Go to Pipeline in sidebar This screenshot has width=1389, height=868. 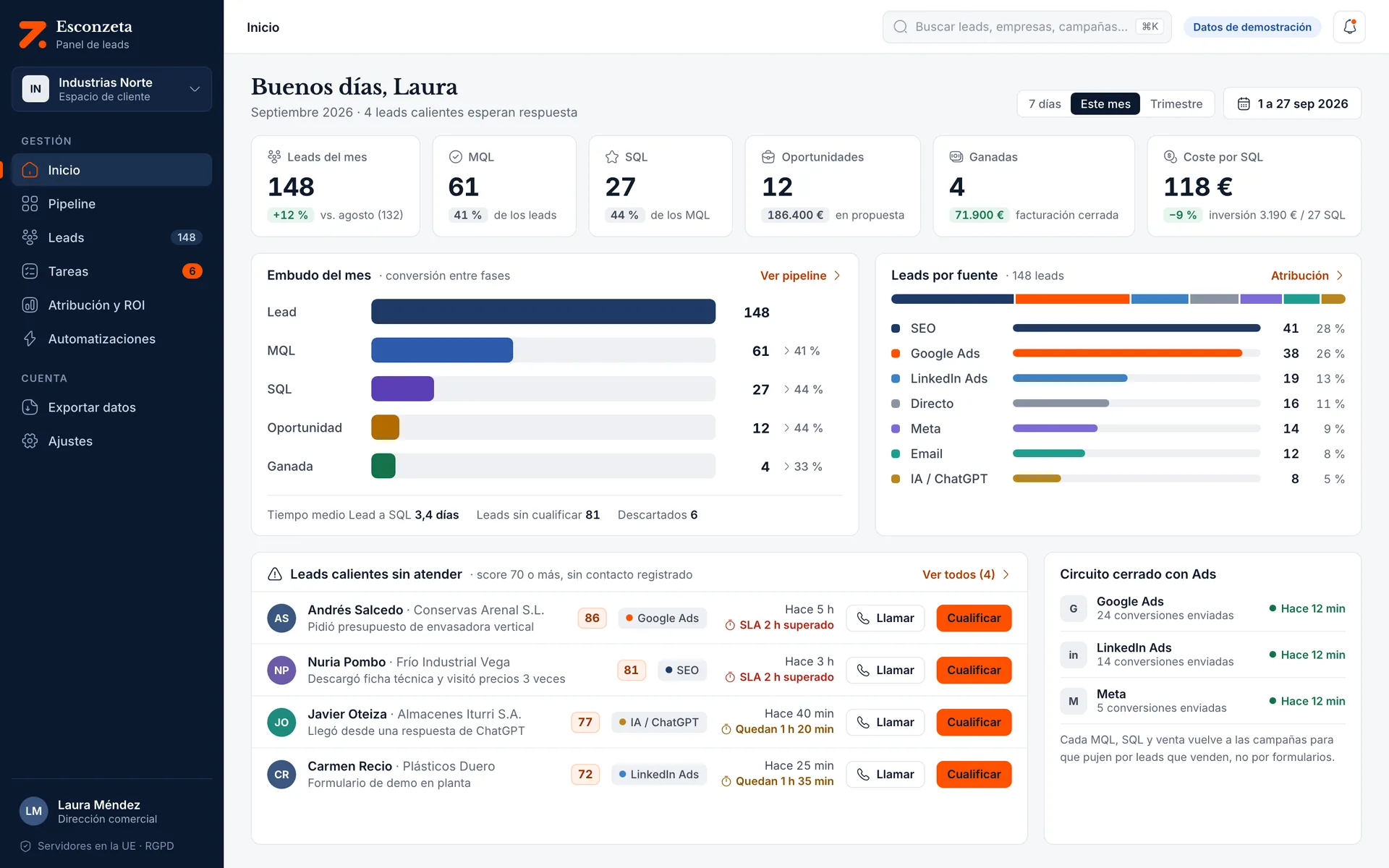[112, 204]
